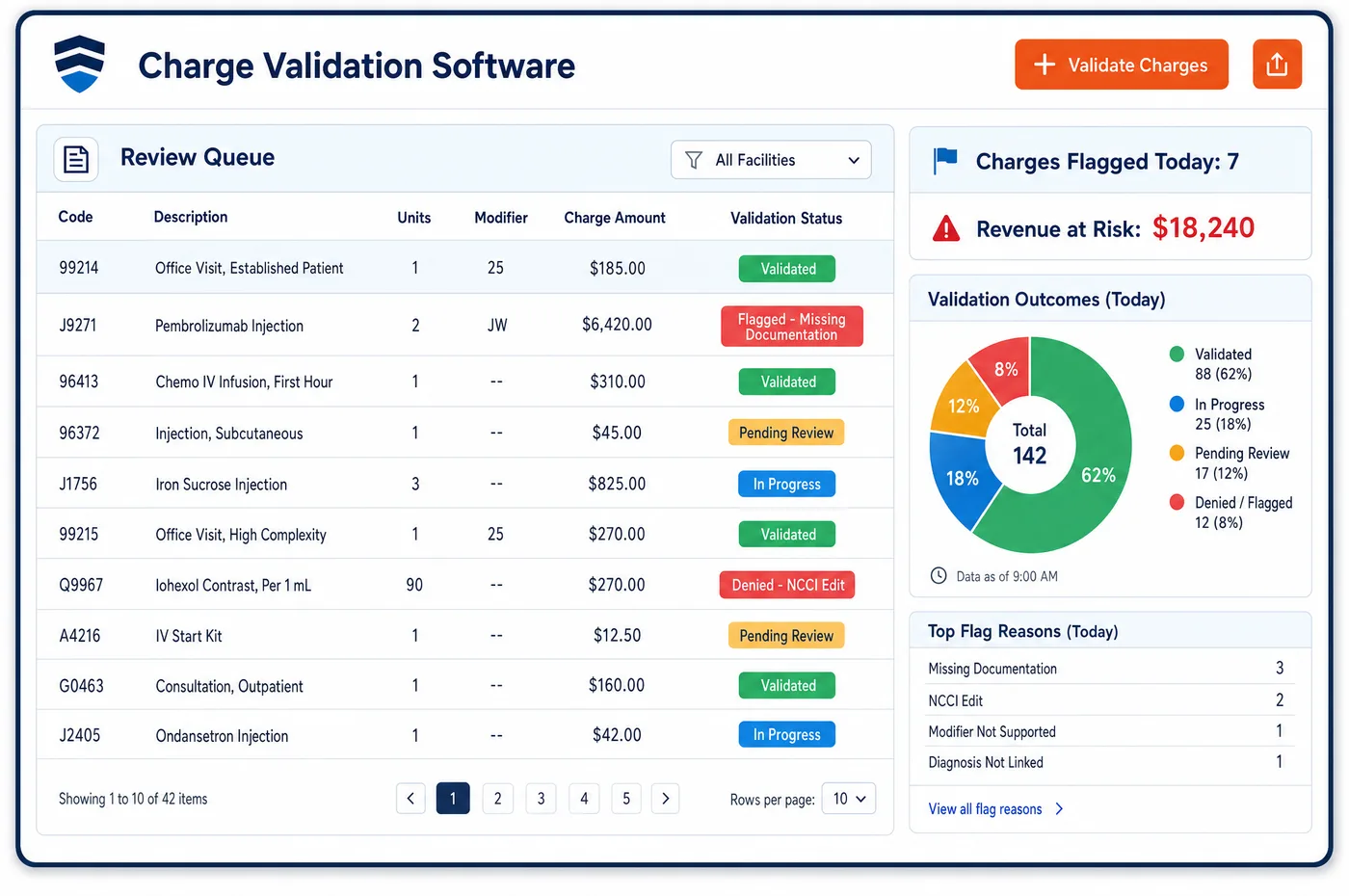The image size is (1349, 896).
Task: Sort by Validation Status column header
Action: click(786, 218)
